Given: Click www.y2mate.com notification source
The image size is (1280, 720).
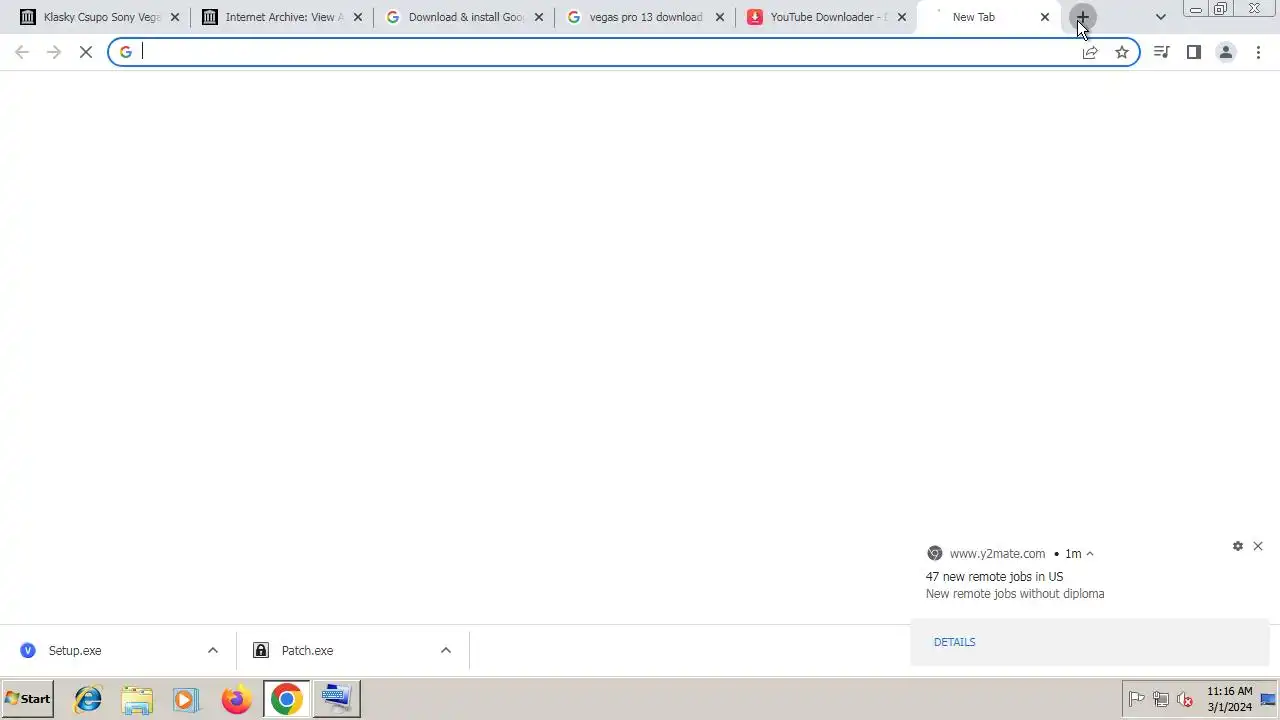Looking at the screenshot, I should pos(997,554).
